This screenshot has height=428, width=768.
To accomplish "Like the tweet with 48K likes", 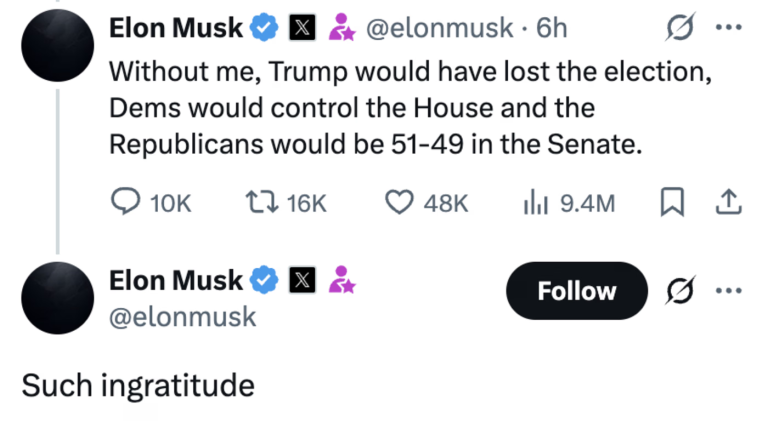I will 400,203.
